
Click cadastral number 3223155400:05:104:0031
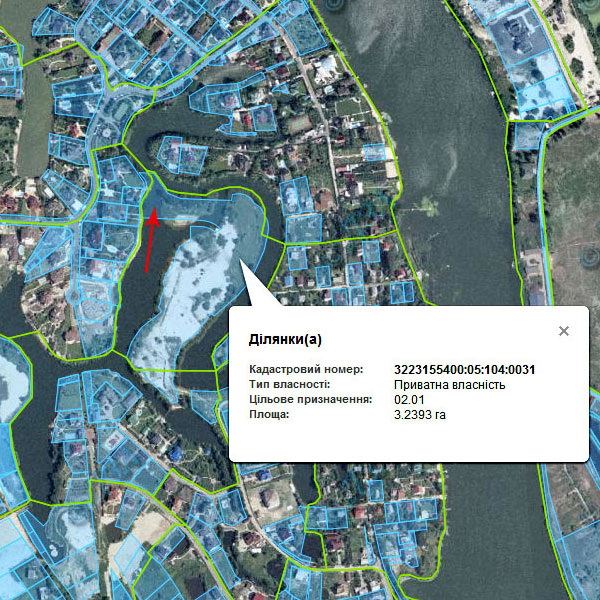pyautogui.click(x=465, y=370)
